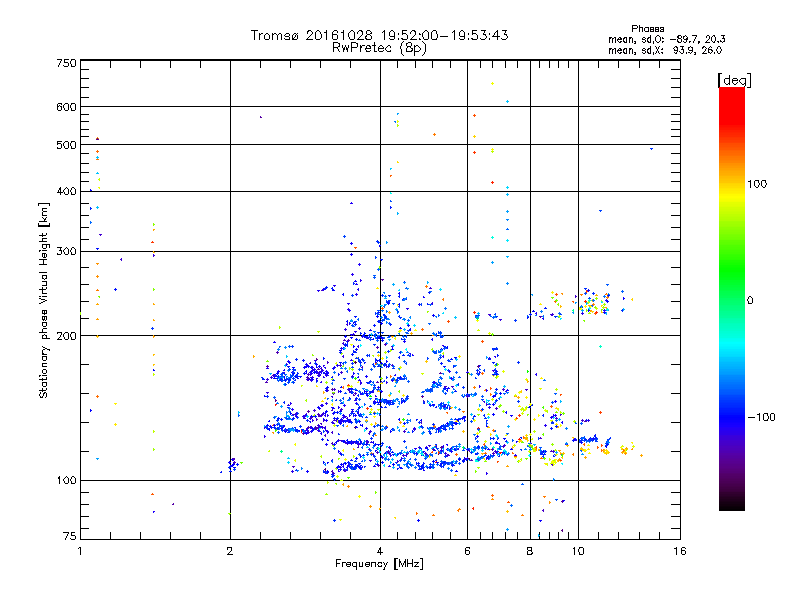Screen dimensions: 800x600
Task: Click the '2' MHz x-axis tick label
Action: pyautogui.click(x=230, y=551)
